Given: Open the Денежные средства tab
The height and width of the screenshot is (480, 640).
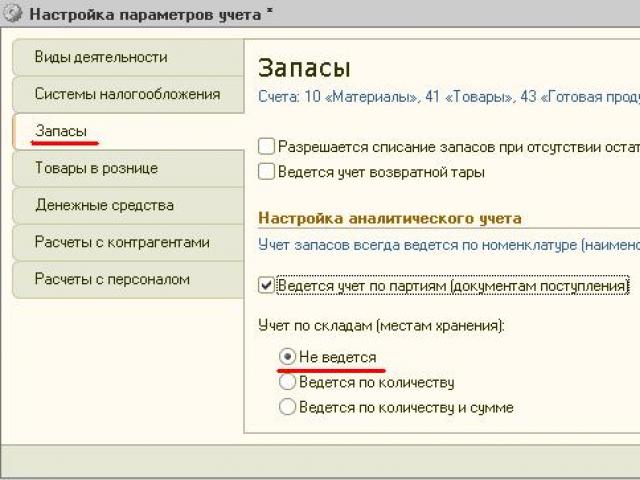Looking at the screenshot, I should click(x=104, y=205).
